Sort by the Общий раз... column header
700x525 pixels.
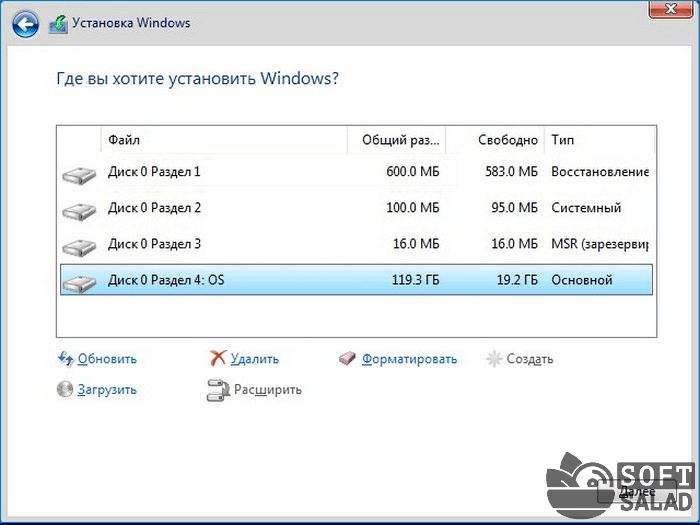(396, 140)
